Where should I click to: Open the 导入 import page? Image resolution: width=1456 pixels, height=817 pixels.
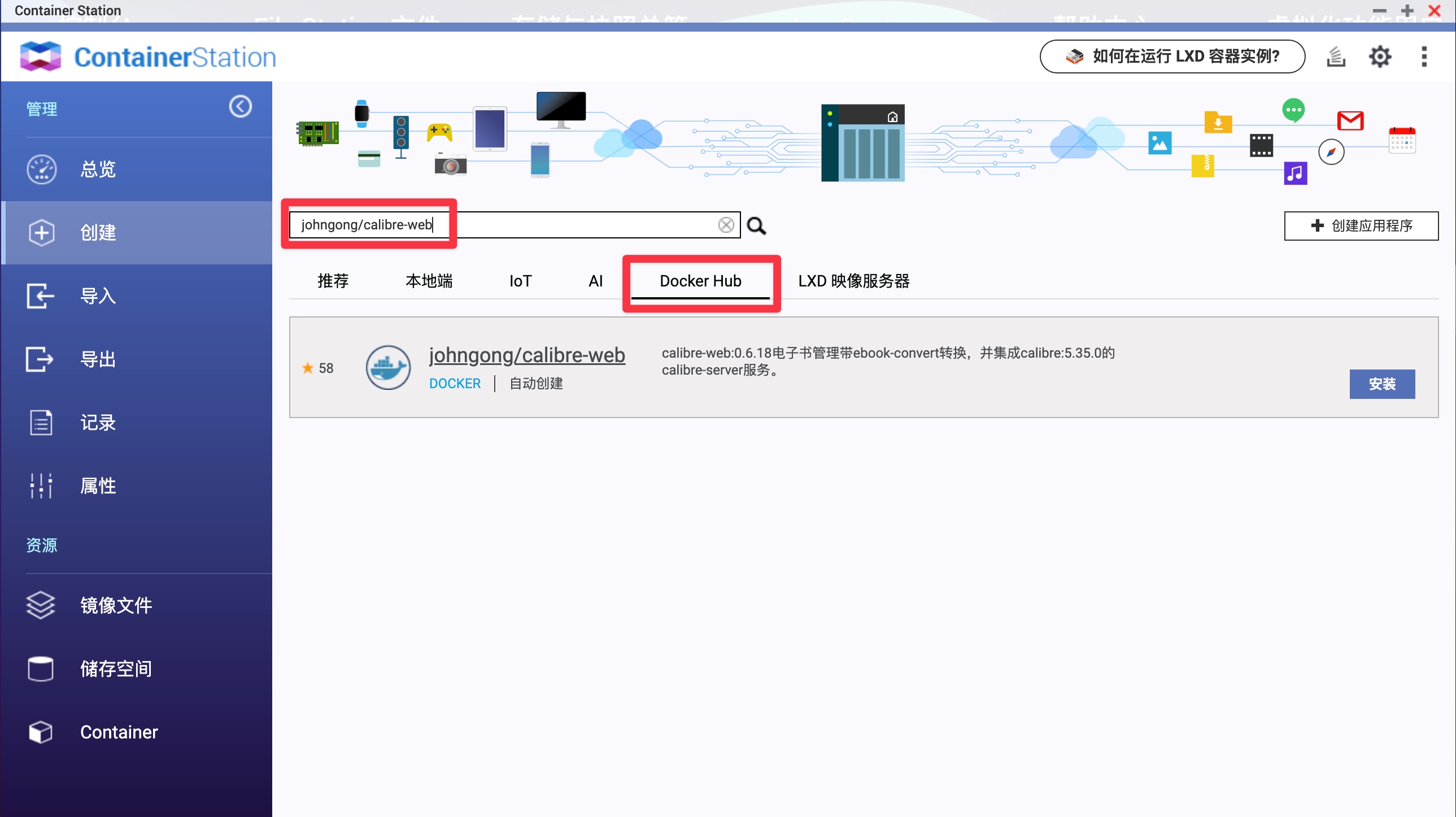136,295
